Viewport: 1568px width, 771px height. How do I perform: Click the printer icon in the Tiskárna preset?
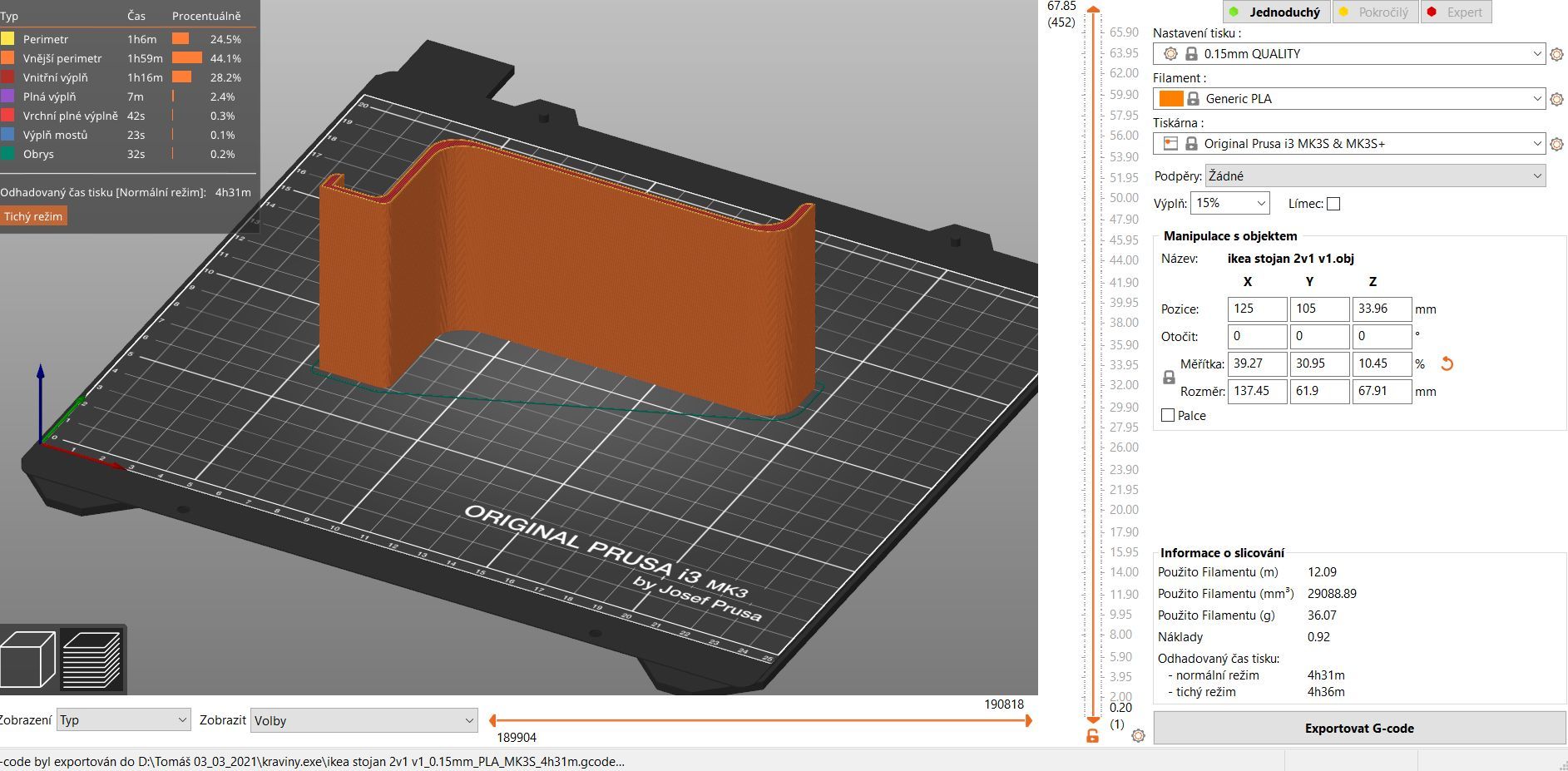point(1170,143)
